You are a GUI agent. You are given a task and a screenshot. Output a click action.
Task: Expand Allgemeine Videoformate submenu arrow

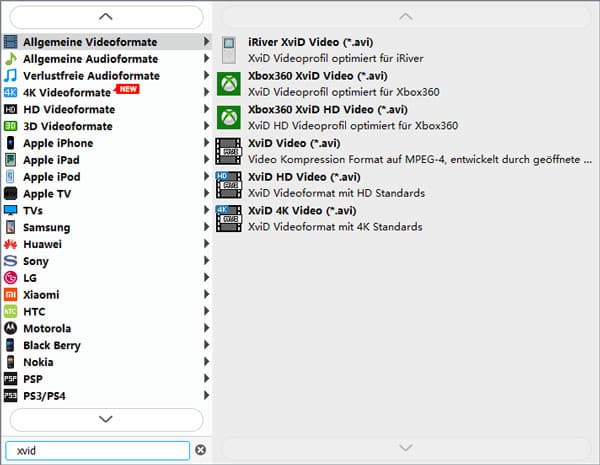[206, 41]
